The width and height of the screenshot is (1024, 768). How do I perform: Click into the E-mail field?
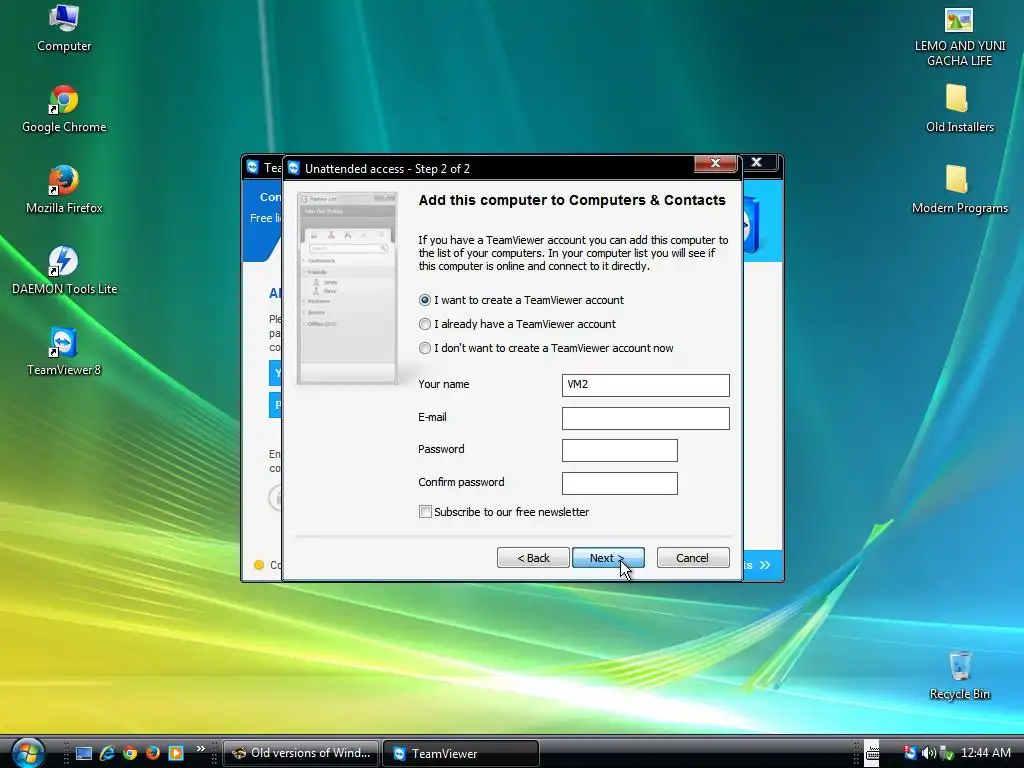(645, 418)
